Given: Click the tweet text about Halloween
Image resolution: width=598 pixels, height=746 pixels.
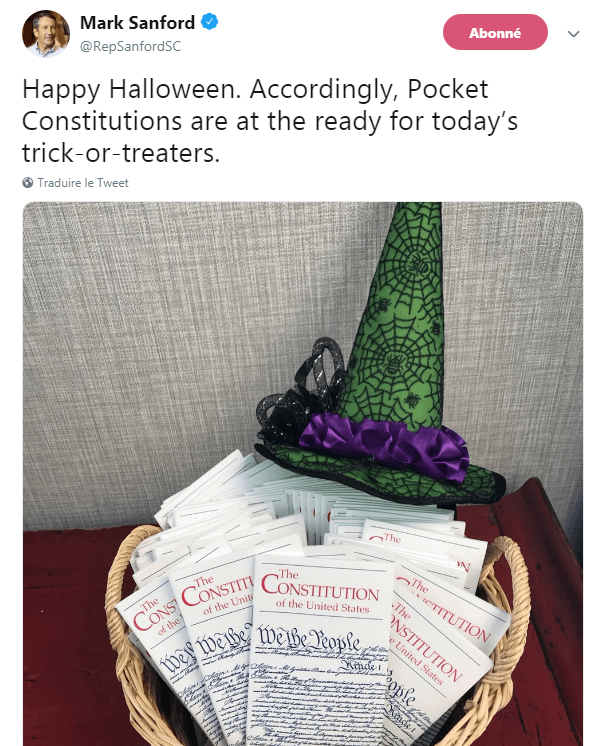Looking at the screenshot, I should [x=270, y=121].
